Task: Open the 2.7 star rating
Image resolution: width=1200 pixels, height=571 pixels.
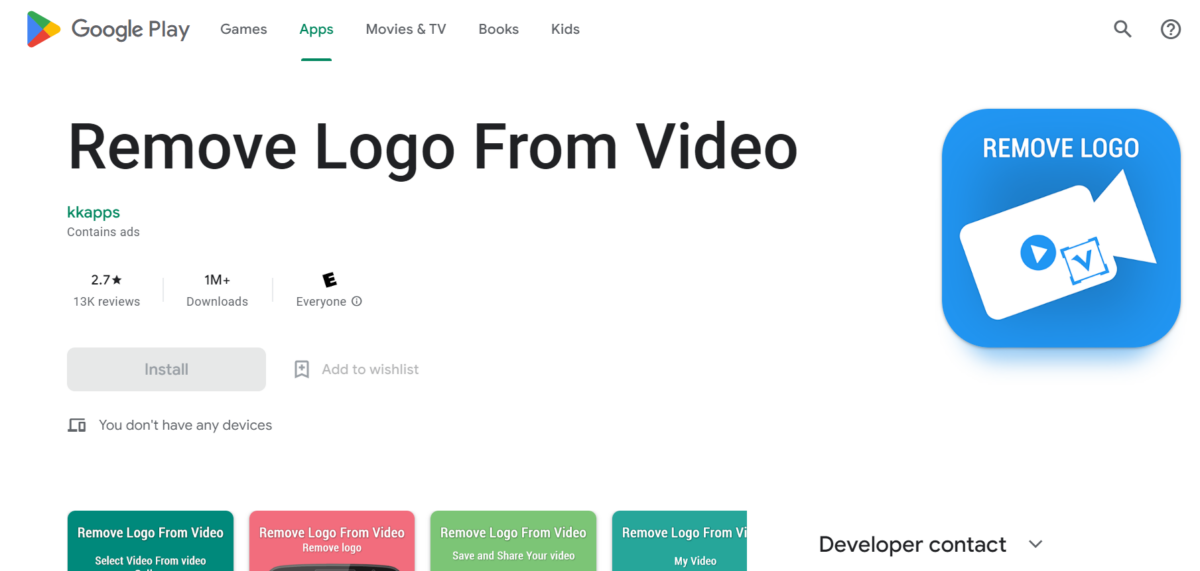Action: tap(106, 280)
